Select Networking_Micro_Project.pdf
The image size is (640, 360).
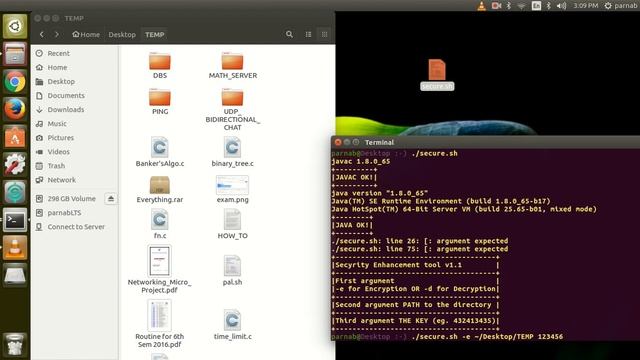160,269
